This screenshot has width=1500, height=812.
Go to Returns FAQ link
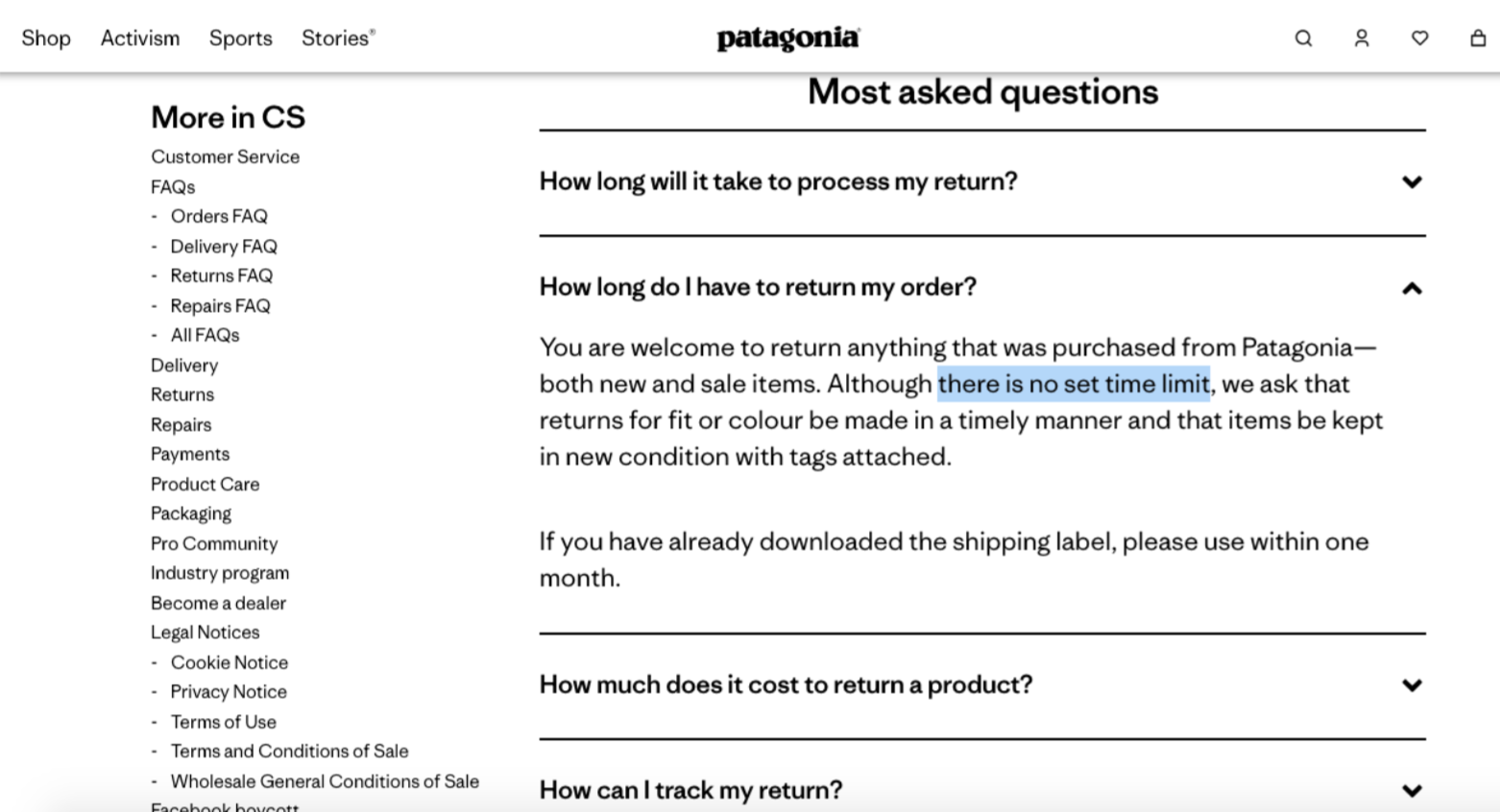coord(222,275)
